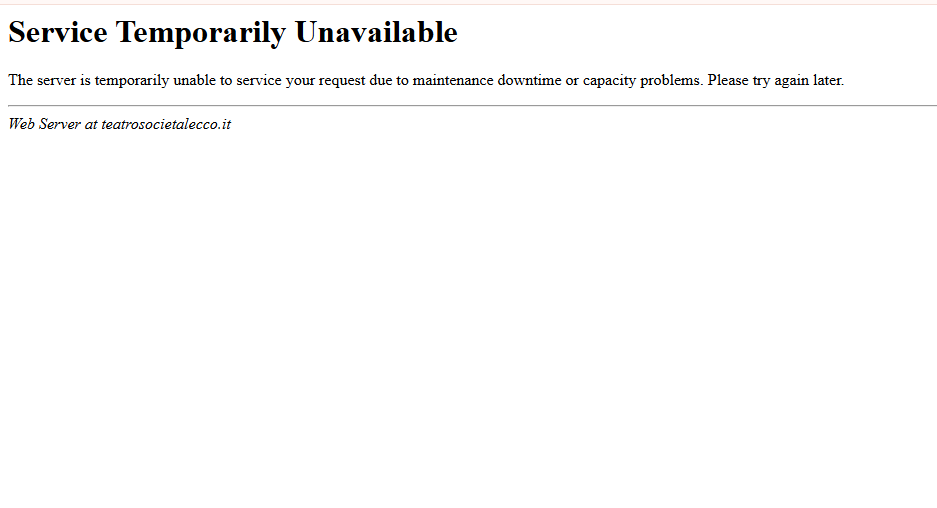
Task: Click the word "temporarily" in the paragraph
Action: click(x=131, y=81)
